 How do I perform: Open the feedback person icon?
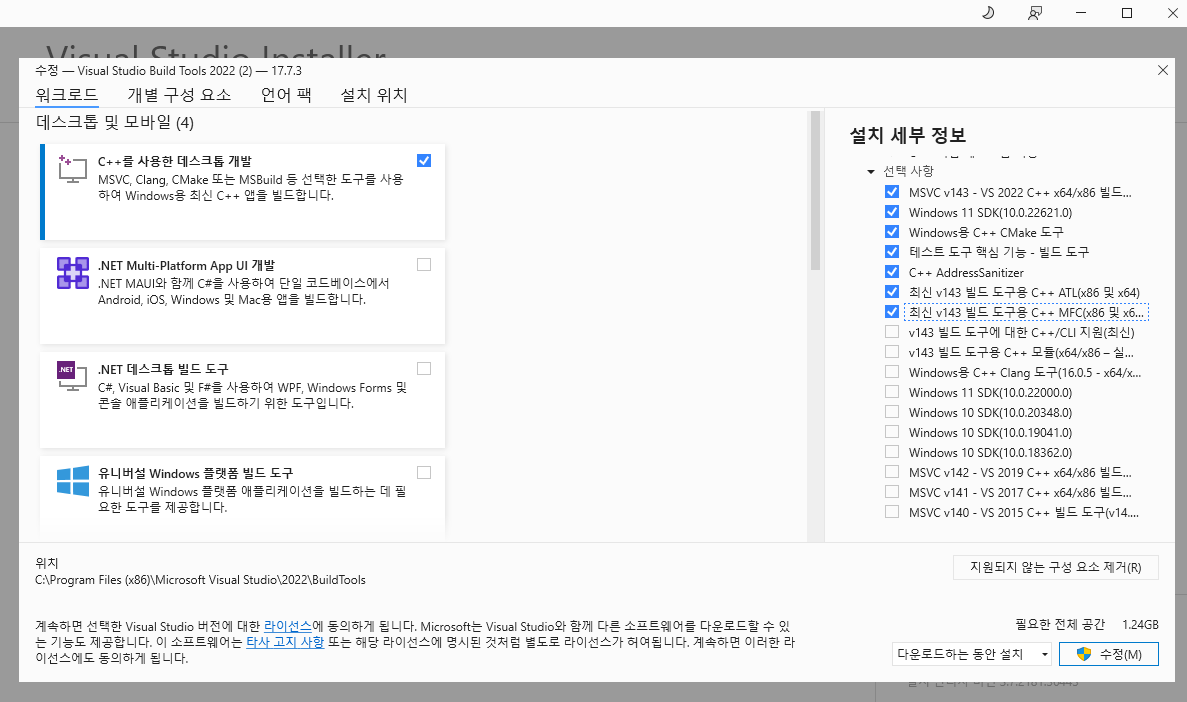pyautogui.click(x=1034, y=13)
